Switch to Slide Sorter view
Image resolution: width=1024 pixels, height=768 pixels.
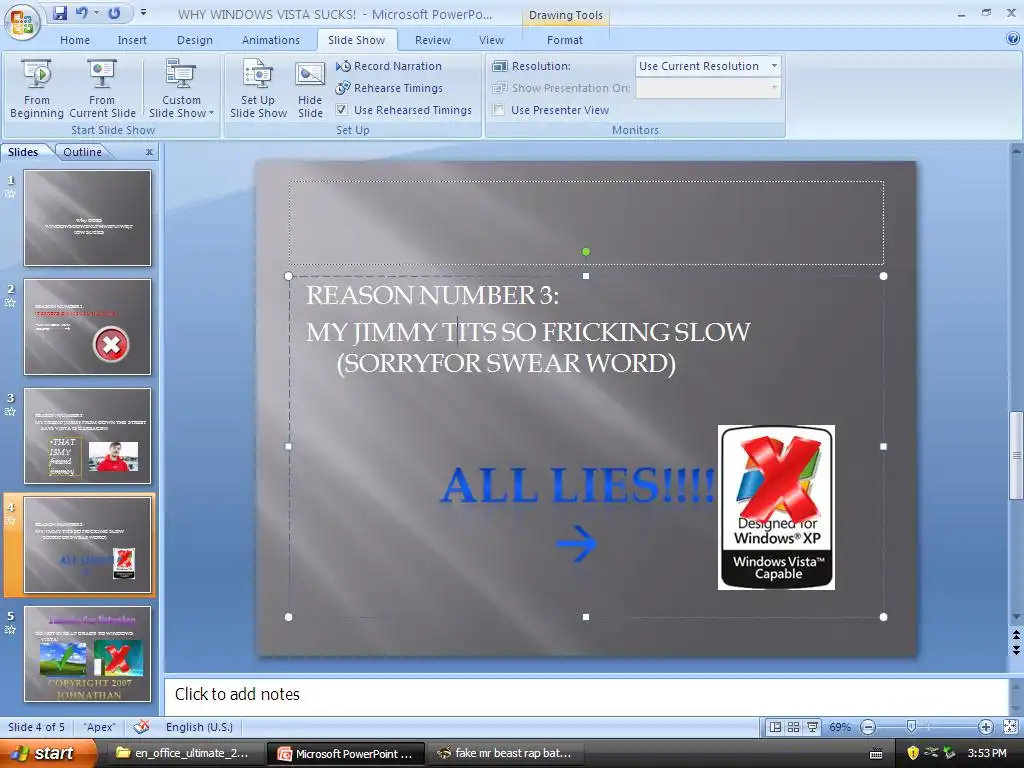click(793, 727)
